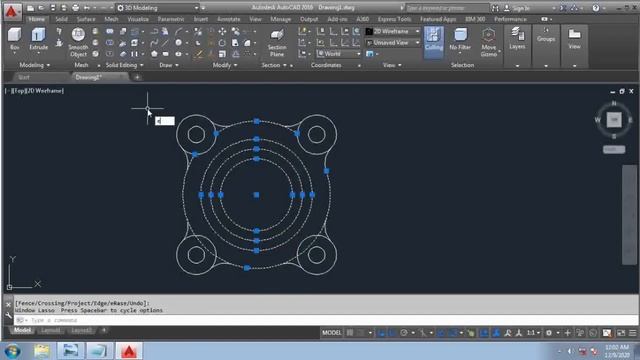Toggle MODEL space button in status bar

(x=331, y=333)
